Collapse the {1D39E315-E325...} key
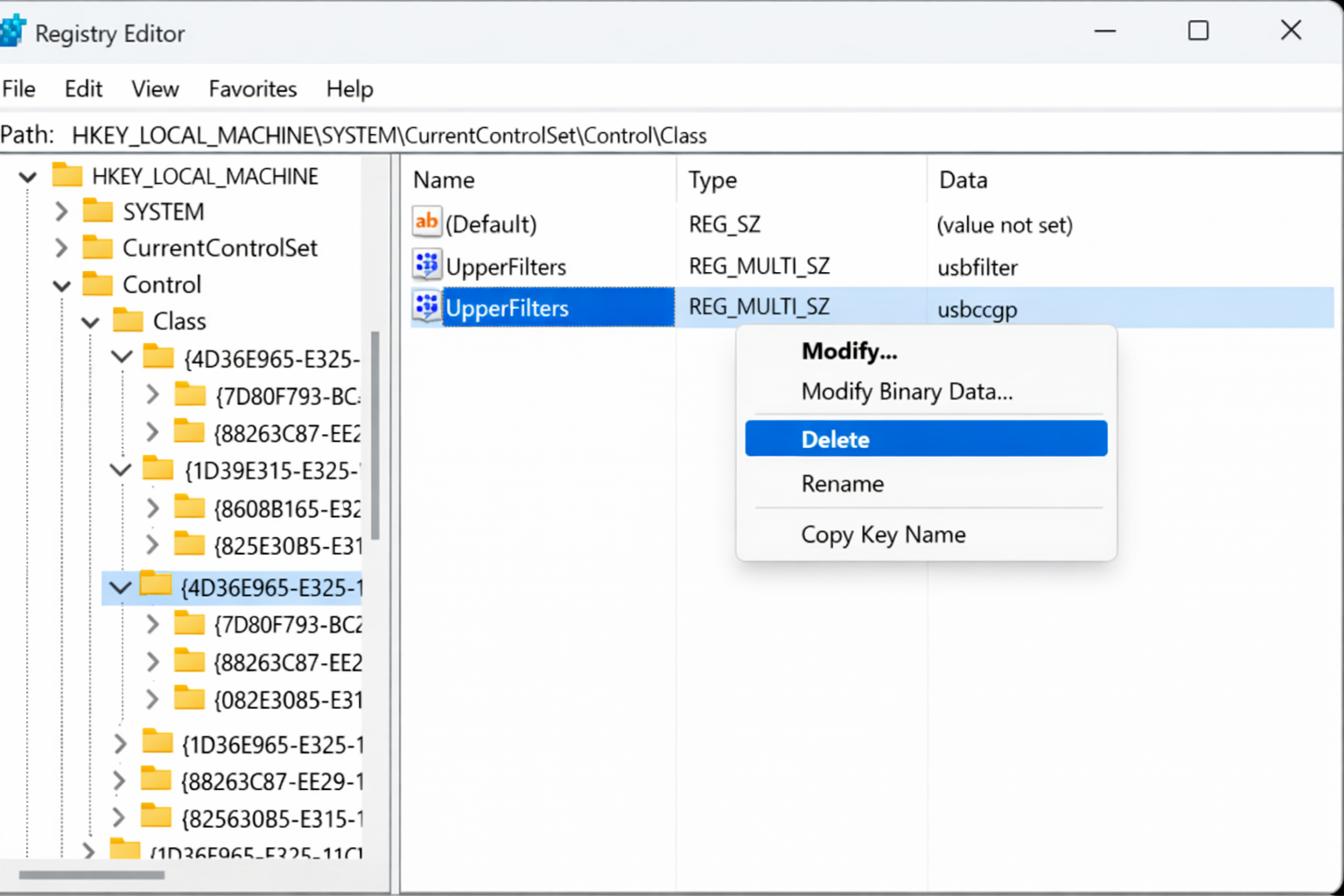 click(121, 469)
